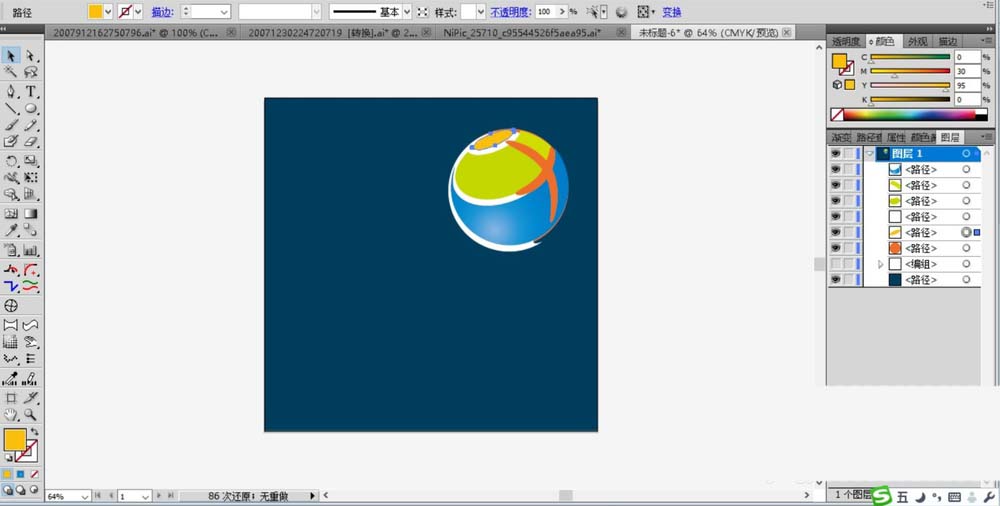1000x506 pixels.
Task: Select the Column Graph tool
Action: point(30,250)
